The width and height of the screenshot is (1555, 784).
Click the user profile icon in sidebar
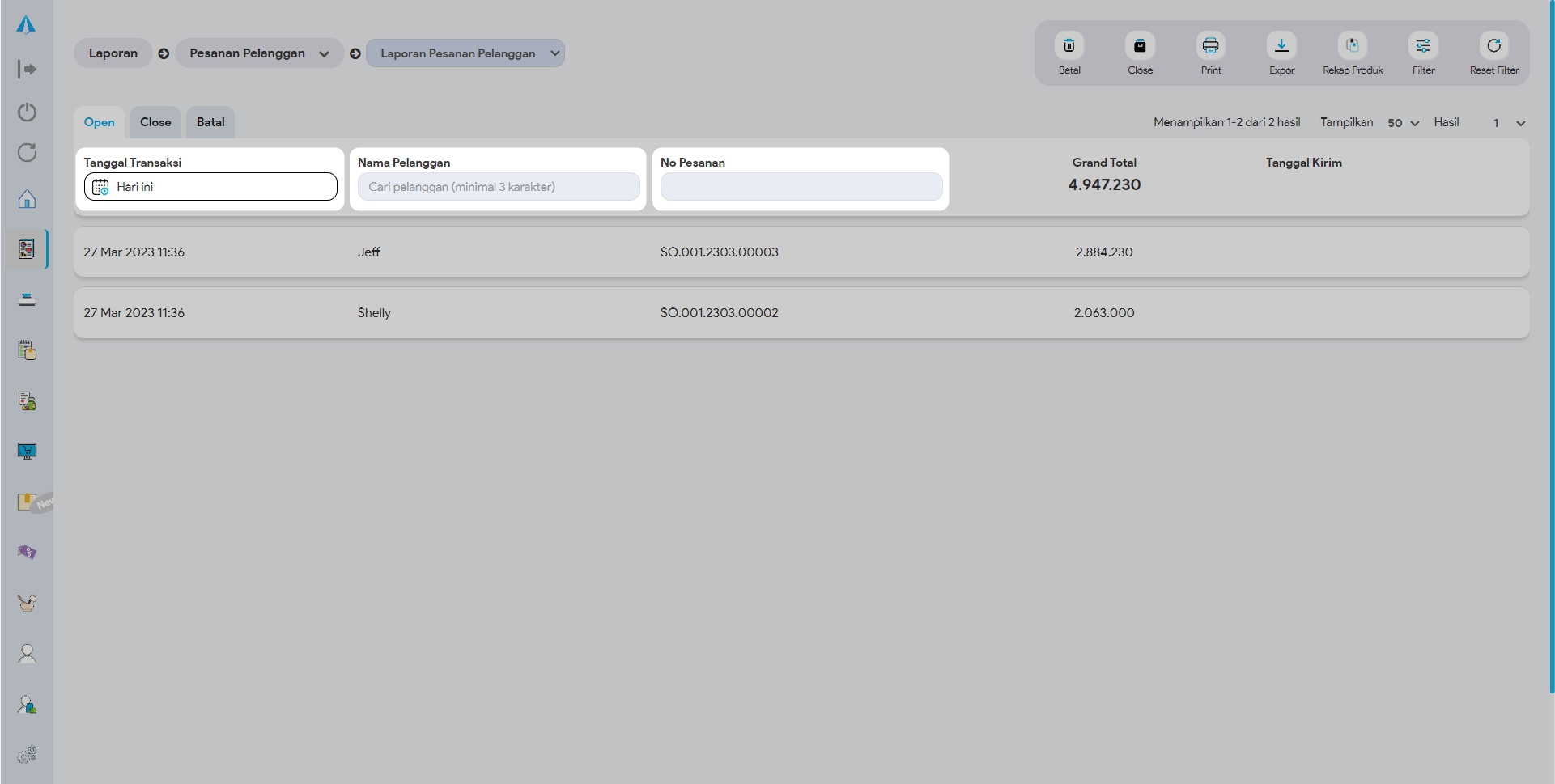click(27, 654)
